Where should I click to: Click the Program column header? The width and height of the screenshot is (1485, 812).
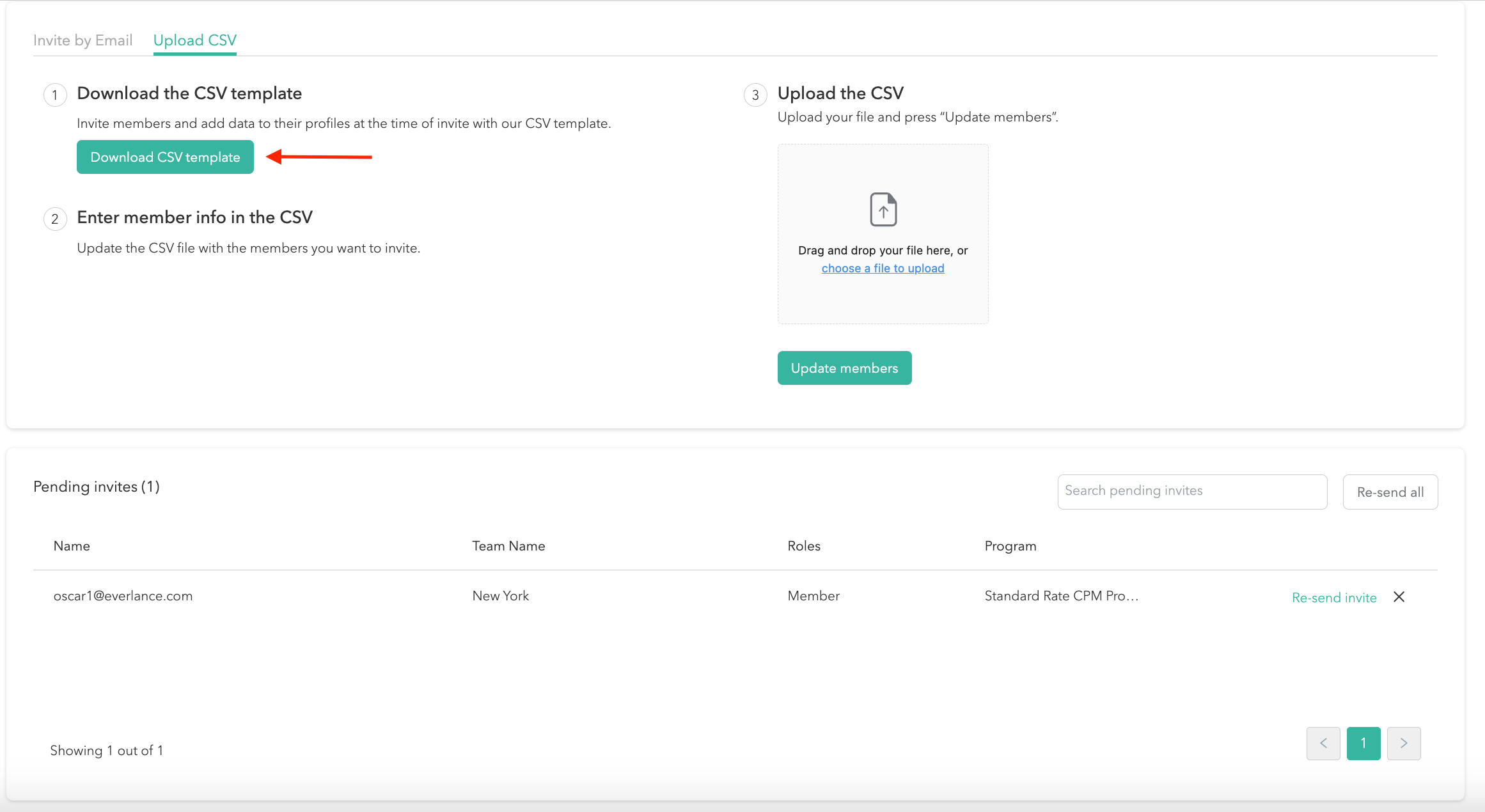tap(1010, 546)
